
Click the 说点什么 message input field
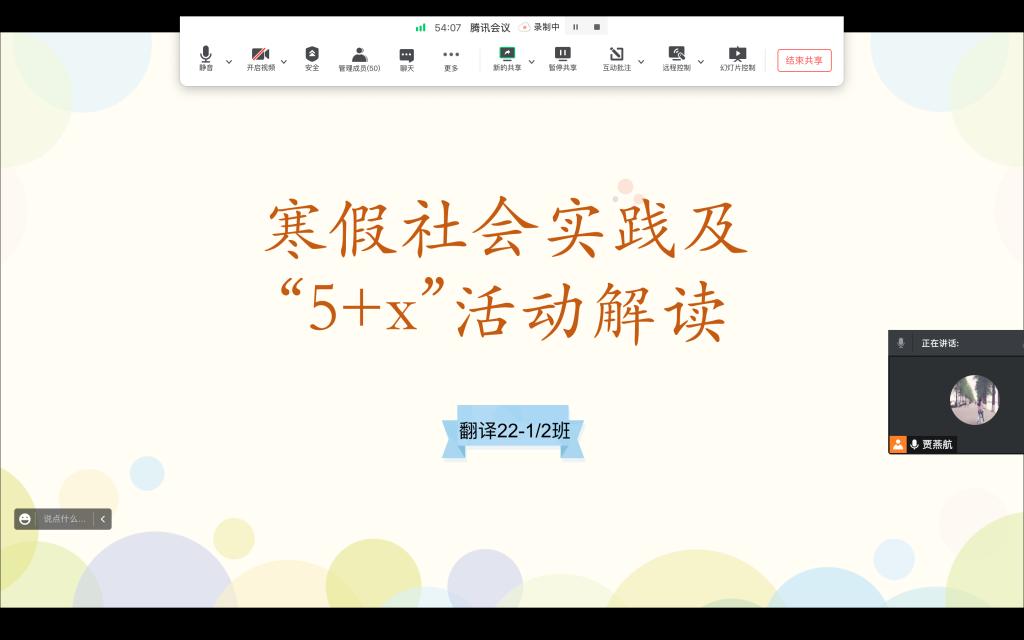pyautogui.click(x=64, y=519)
